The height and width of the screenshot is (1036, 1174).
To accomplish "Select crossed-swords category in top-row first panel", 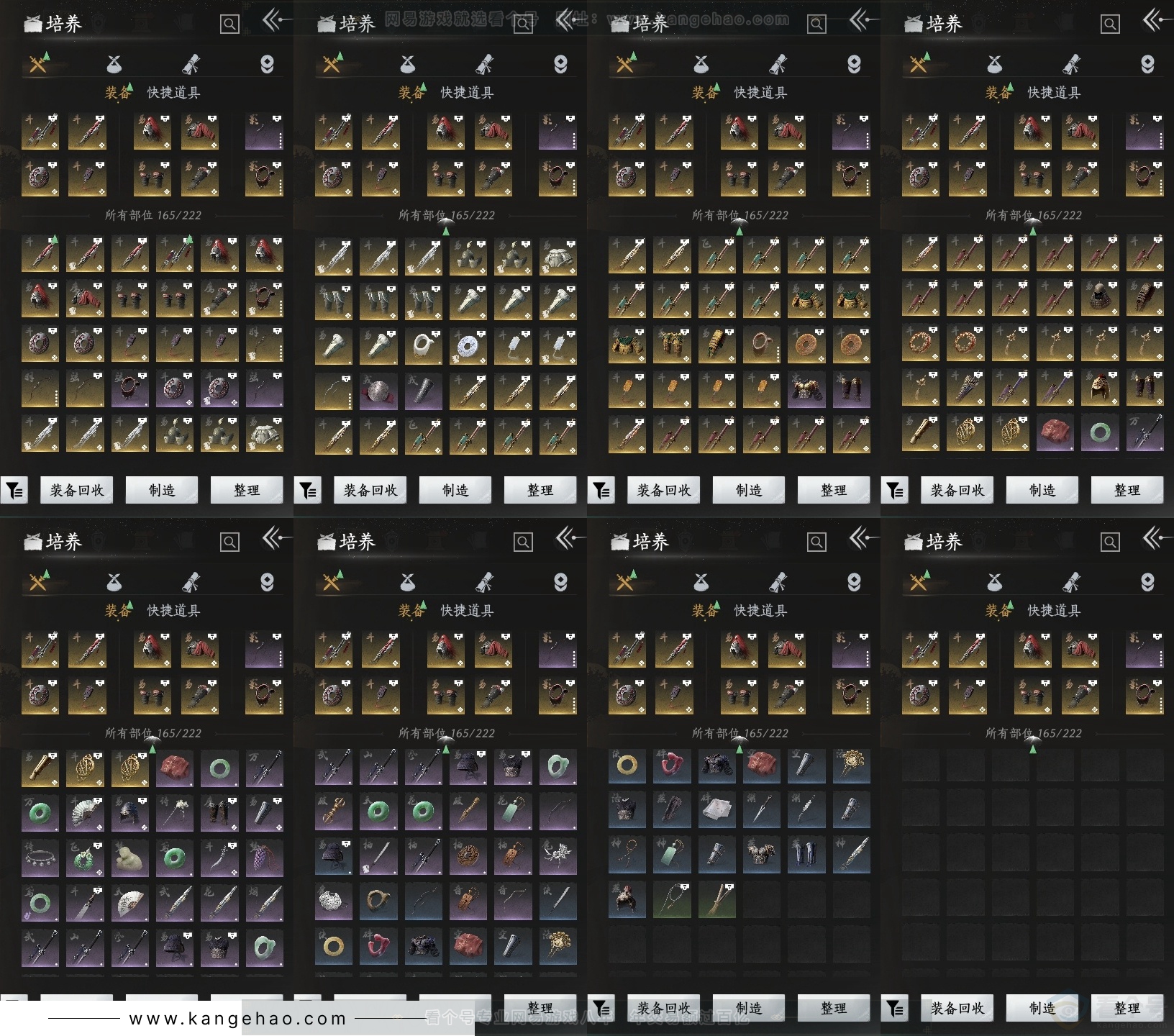I will (38, 65).
